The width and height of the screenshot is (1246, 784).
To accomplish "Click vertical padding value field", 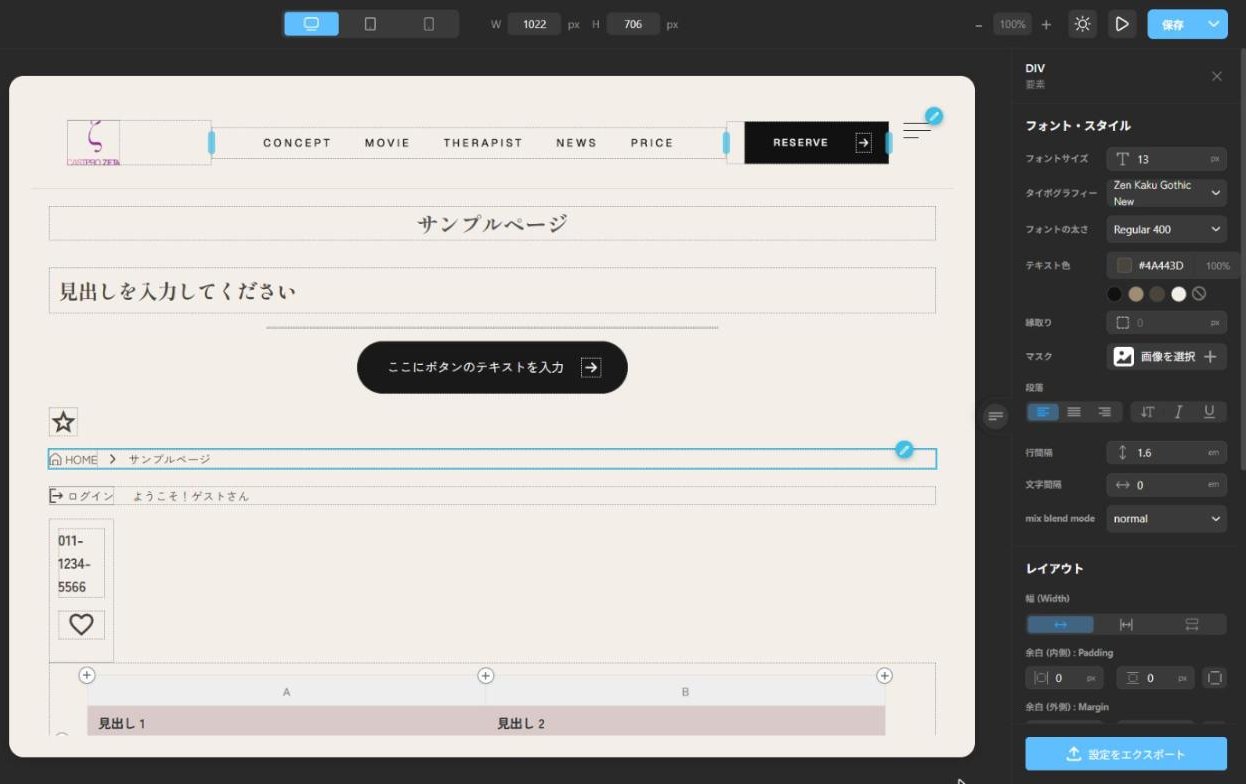I will click(x=1155, y=678).
